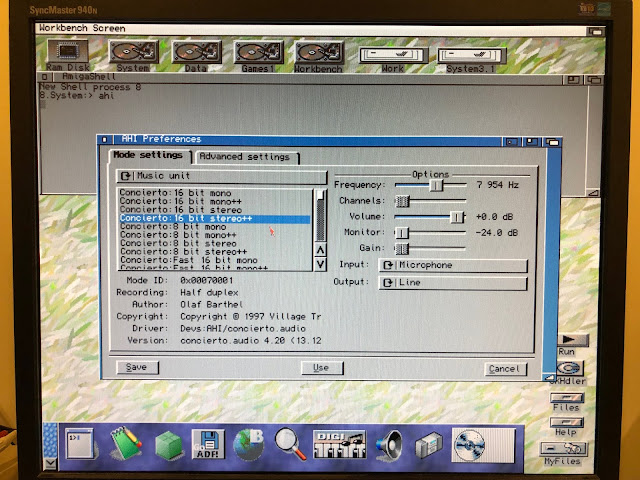
Task: Click the mode list scroll down arrow
Action: tap(321, 264)
